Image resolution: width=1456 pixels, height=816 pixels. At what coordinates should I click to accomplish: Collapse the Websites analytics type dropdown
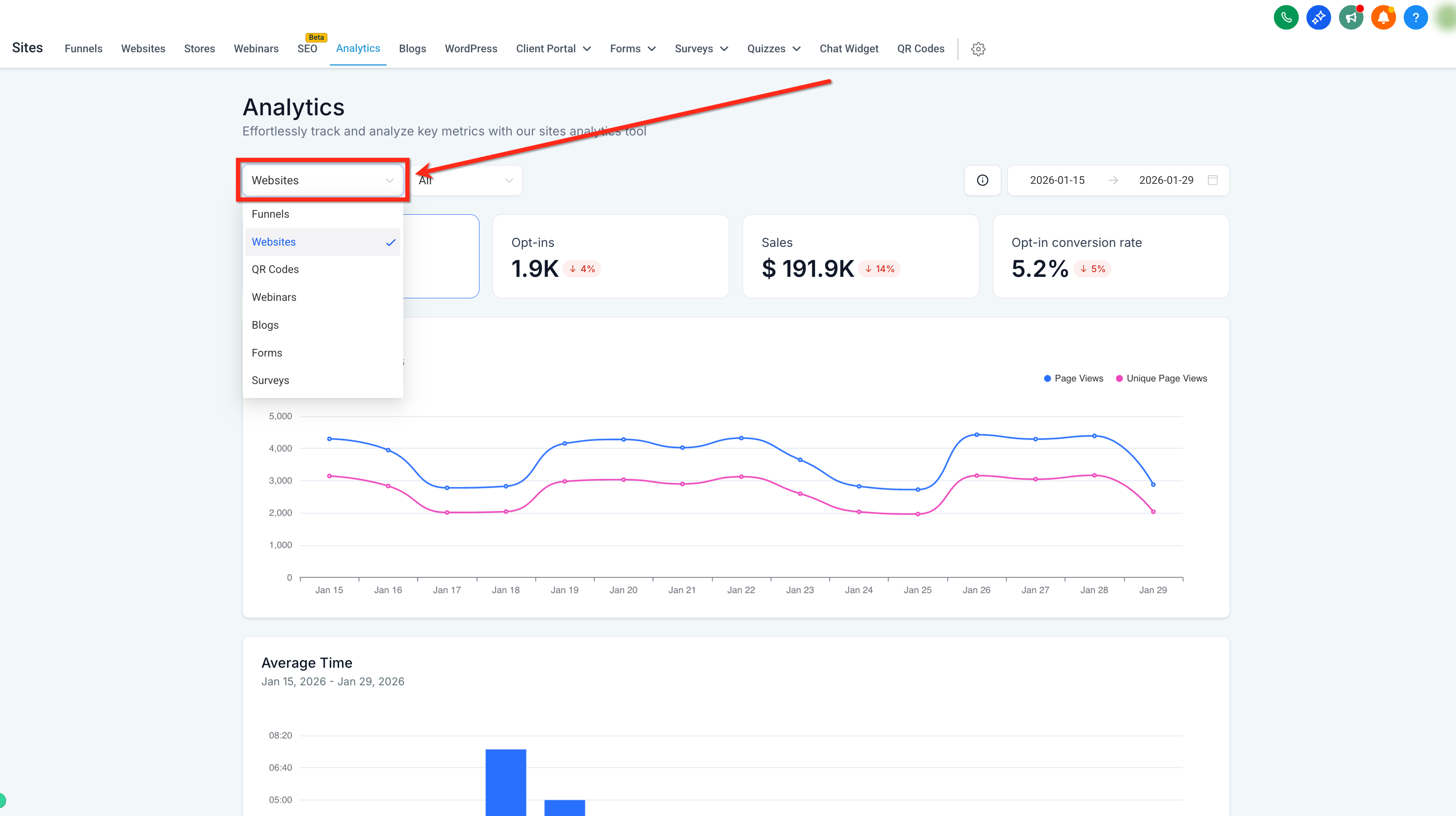323,180
